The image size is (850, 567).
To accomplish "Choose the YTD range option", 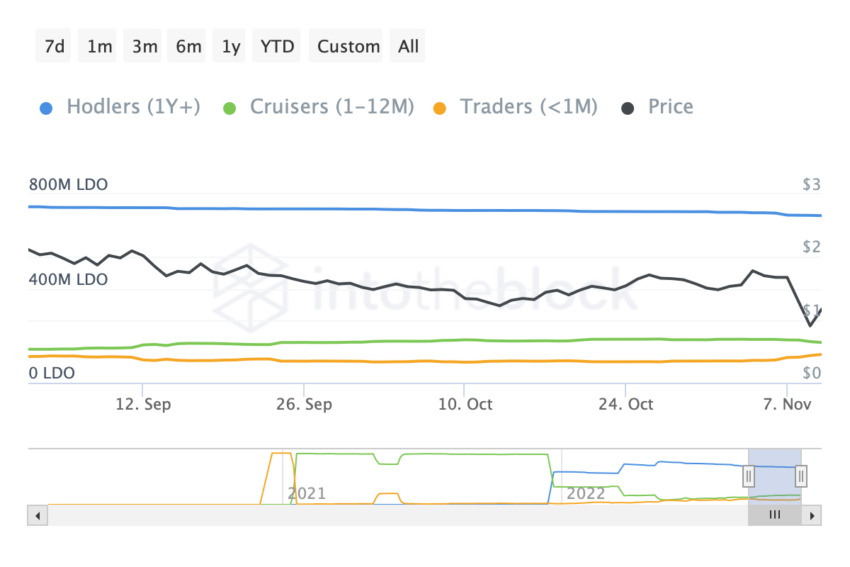I will (278, 46).
